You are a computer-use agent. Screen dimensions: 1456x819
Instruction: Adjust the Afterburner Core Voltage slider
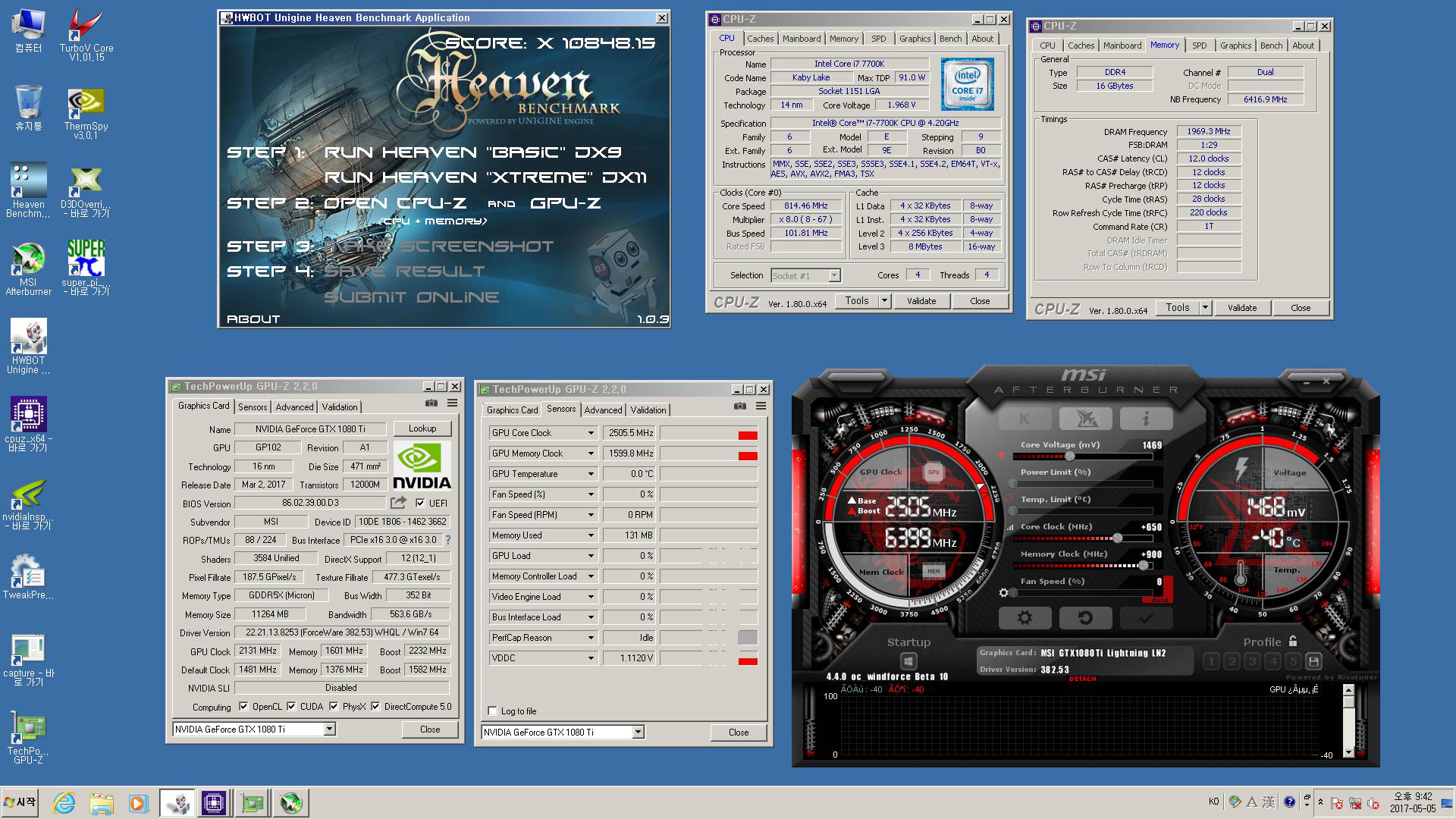point(1070,456)
